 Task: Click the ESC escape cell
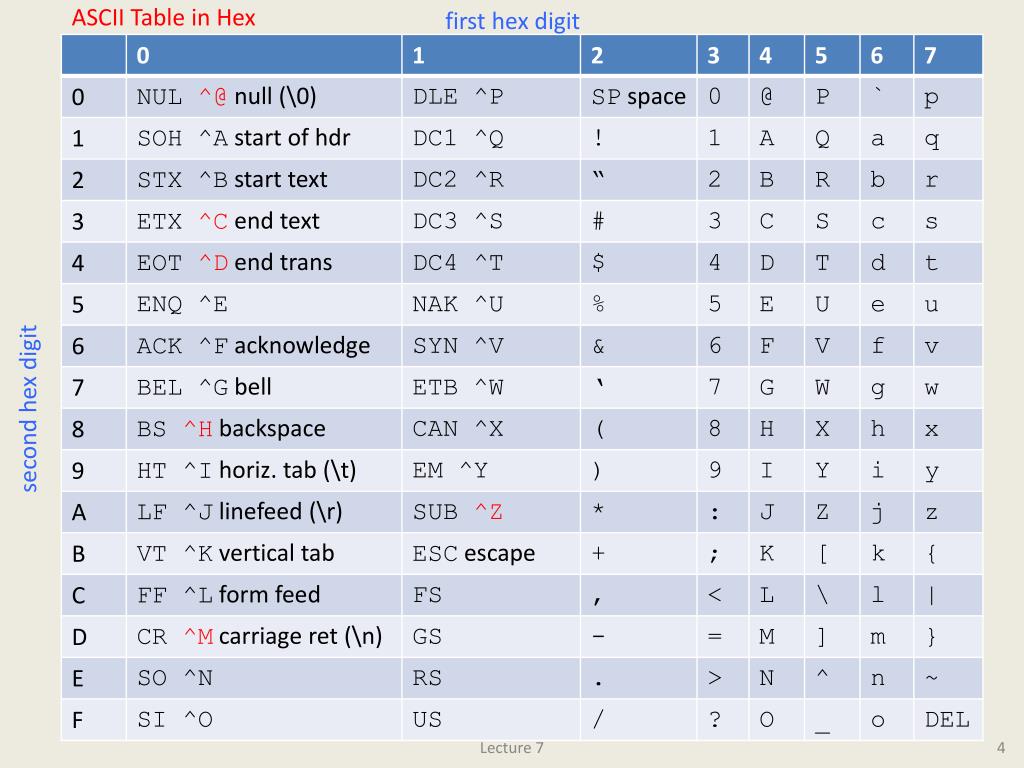[490, 554]
